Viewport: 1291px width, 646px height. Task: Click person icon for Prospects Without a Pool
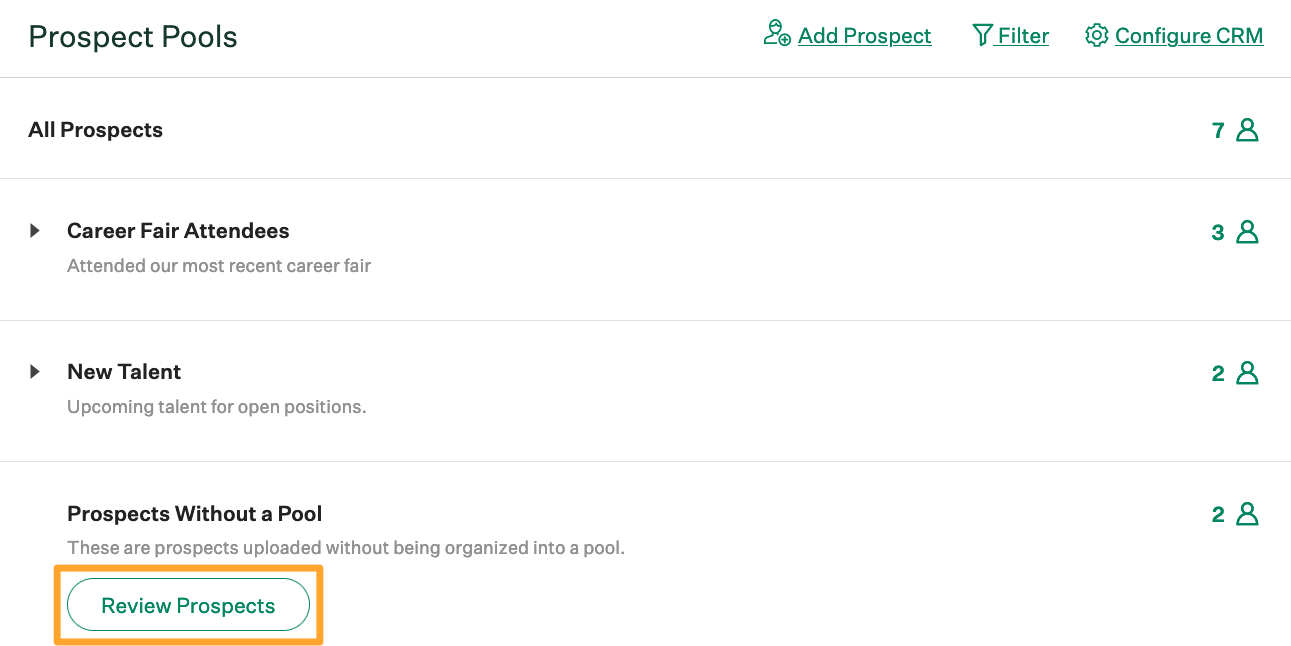click(x=1246, y=513)
